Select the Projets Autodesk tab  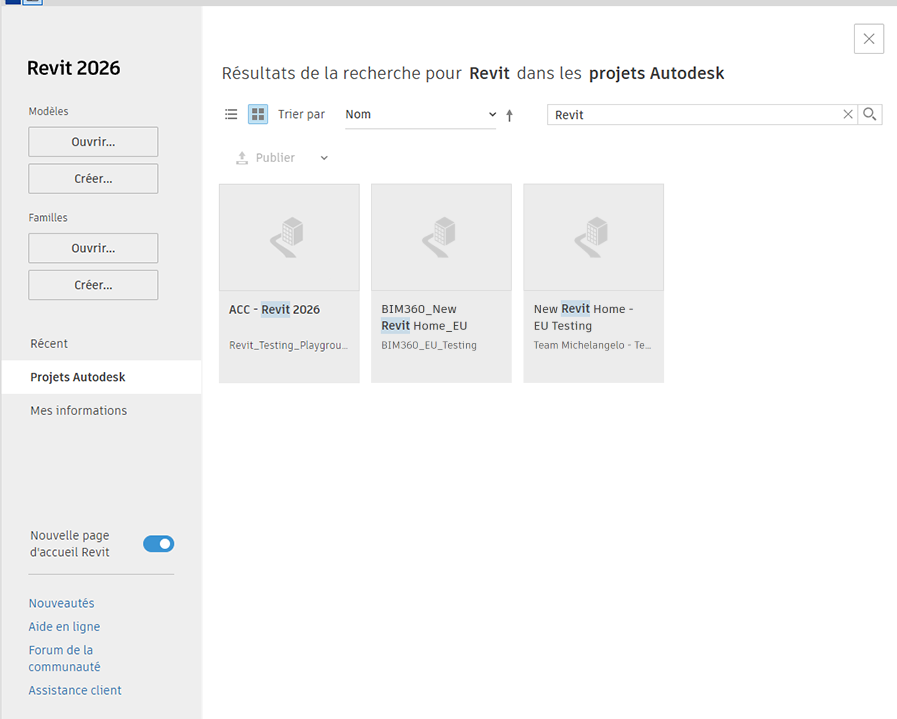tap(78, 378)
